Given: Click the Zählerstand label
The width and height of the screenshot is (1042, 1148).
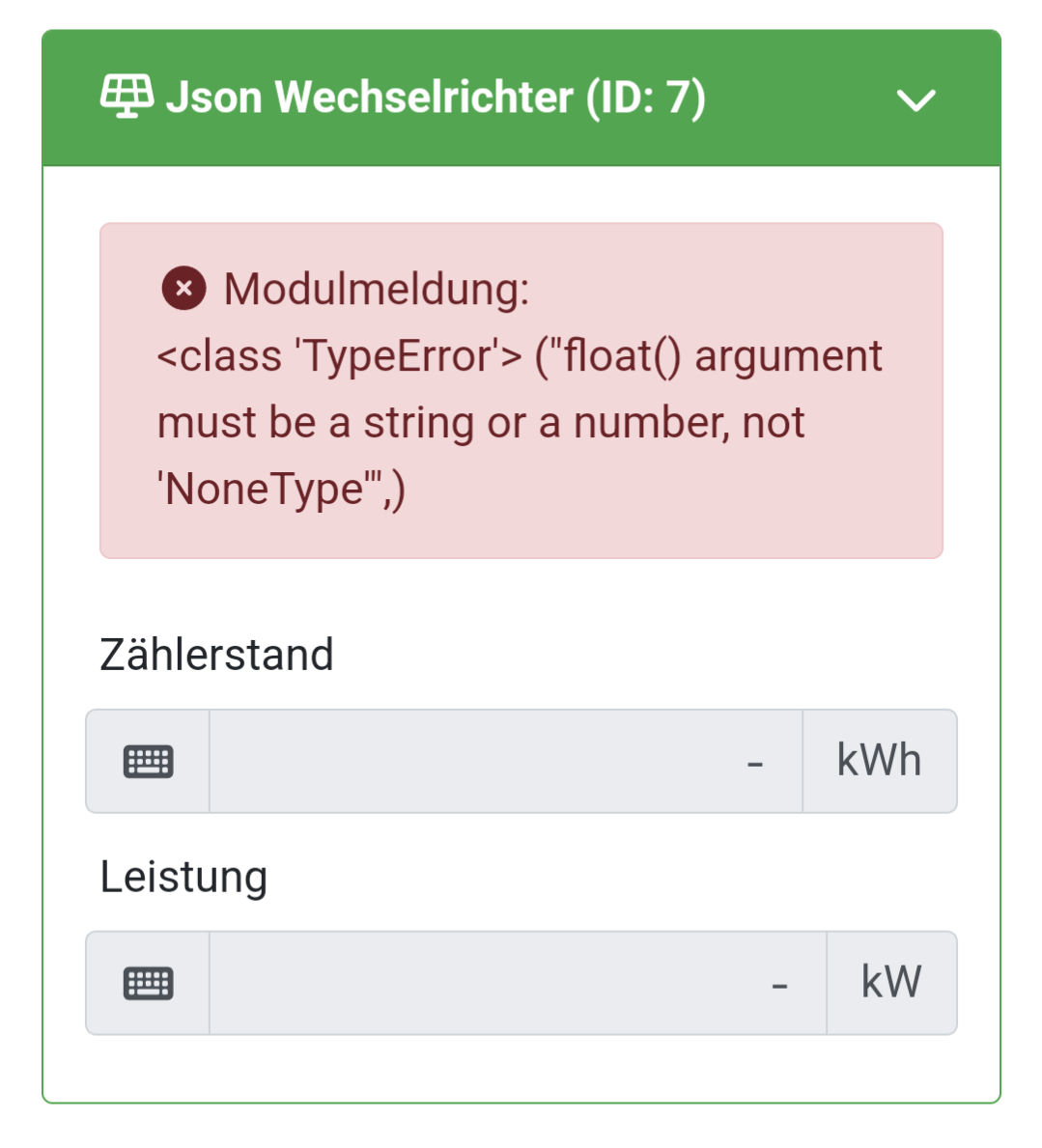Looking at the screenshot, I should point(216,655).
